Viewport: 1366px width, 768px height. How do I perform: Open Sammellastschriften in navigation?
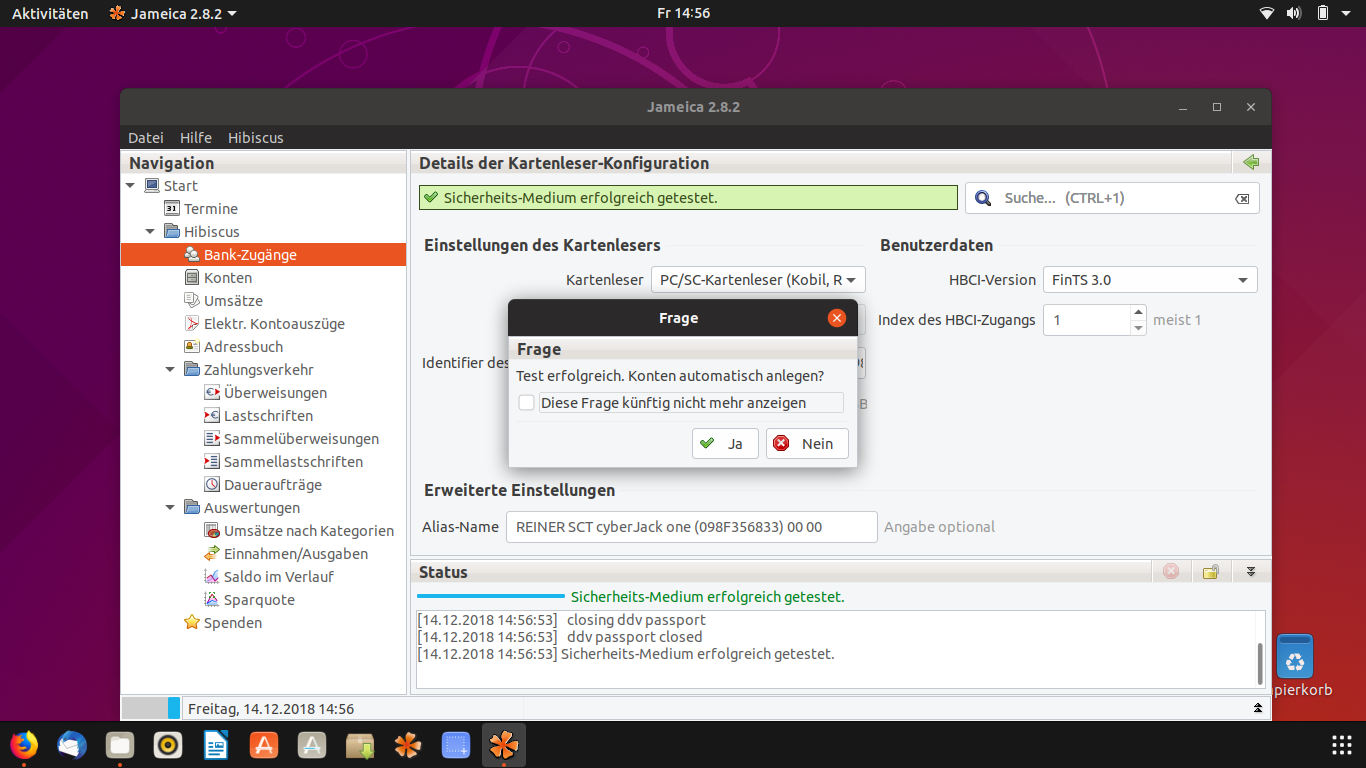(x=283, y=462)
